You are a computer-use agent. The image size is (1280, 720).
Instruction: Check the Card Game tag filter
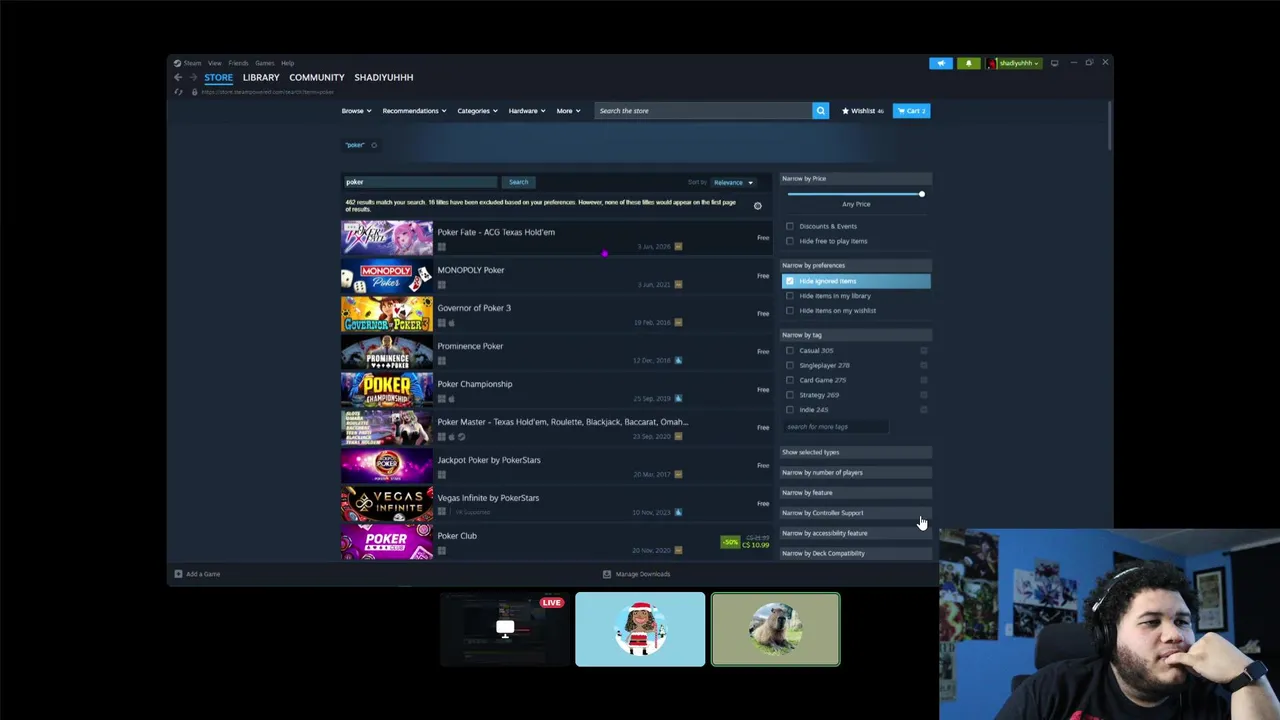coord(790,380)
